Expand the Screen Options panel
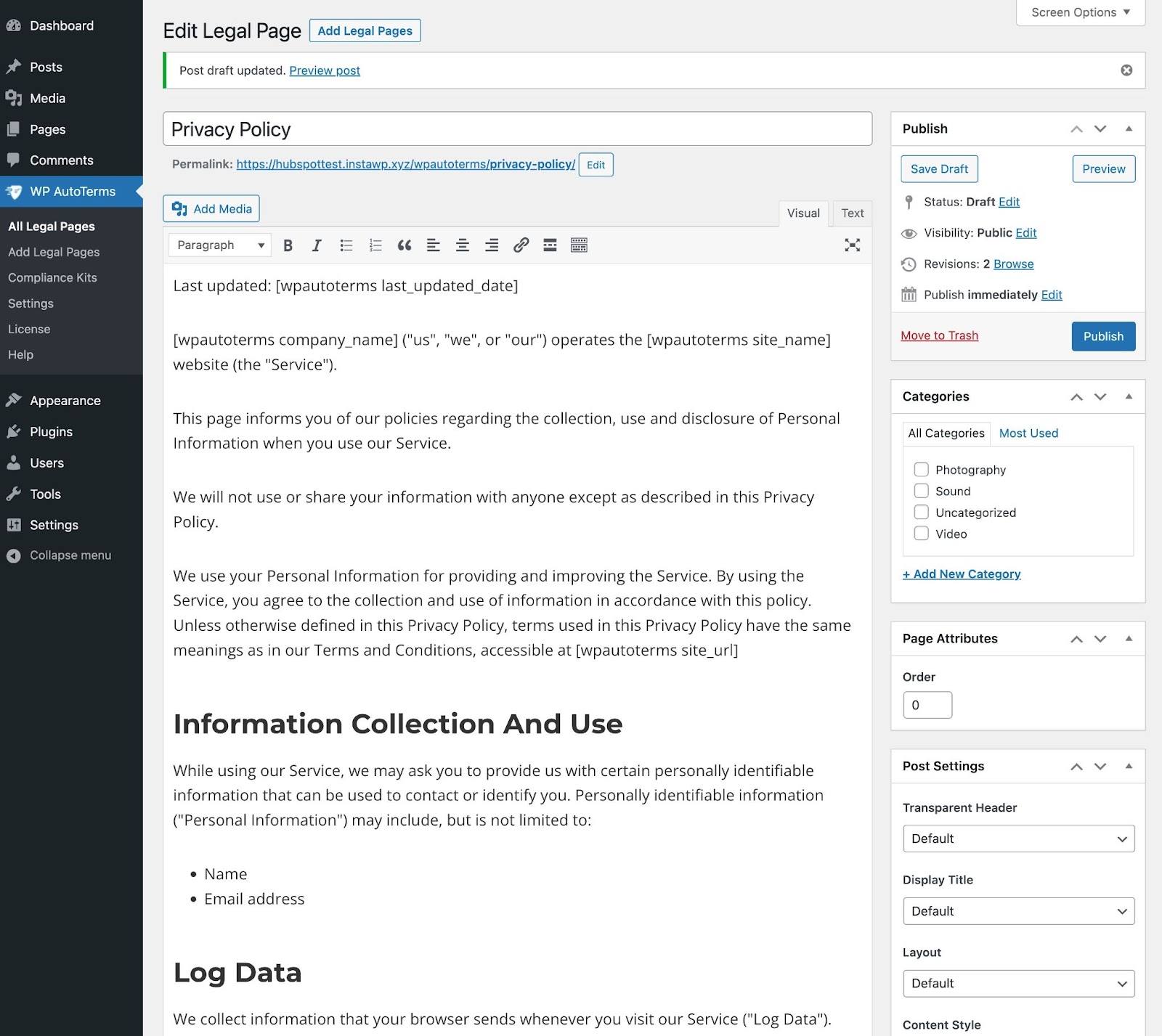The width and height of the screenshot is (1162, 1036). 1080,12
